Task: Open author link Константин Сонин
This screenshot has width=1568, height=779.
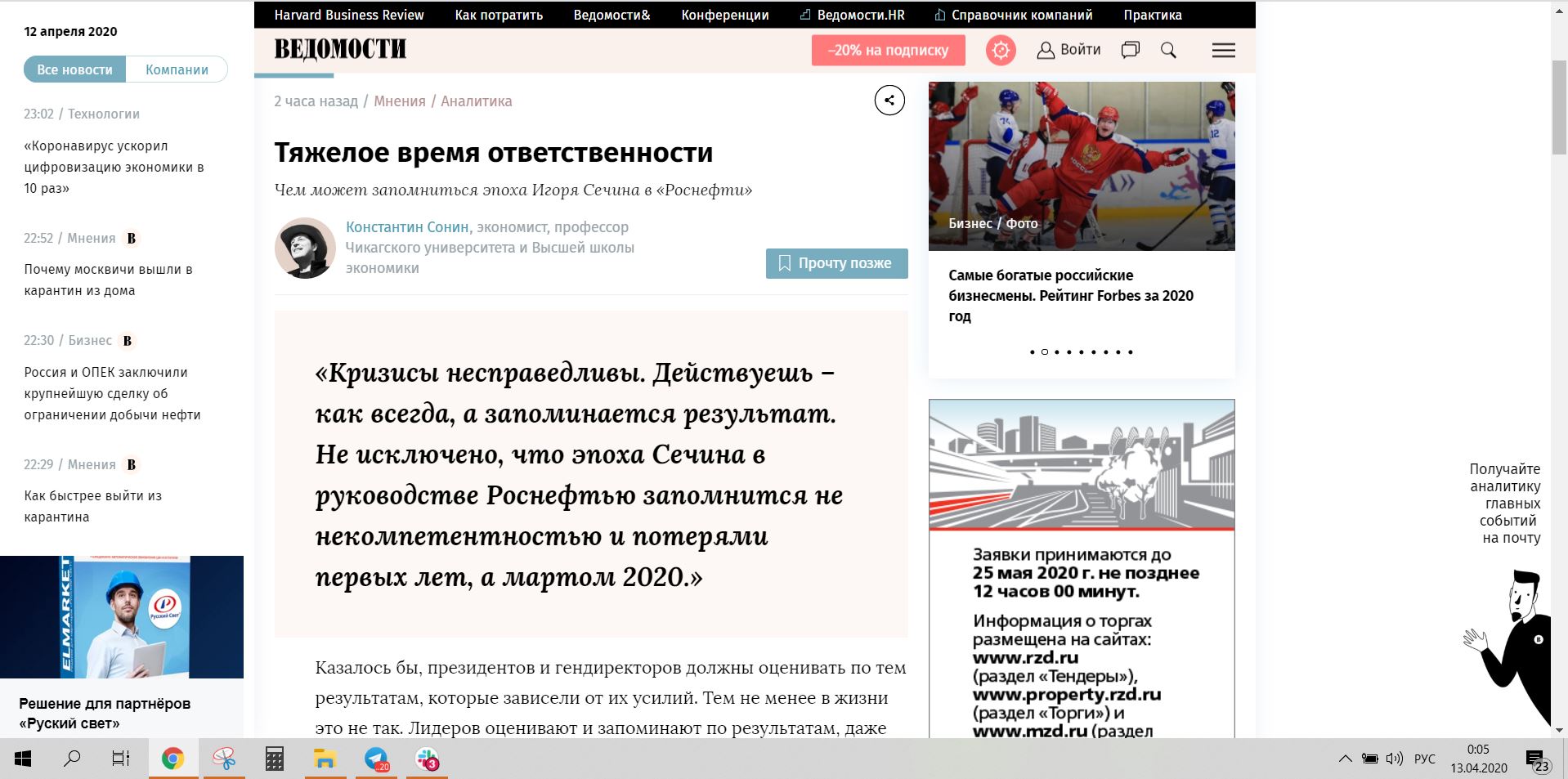Action: click(x=407, y=227)
